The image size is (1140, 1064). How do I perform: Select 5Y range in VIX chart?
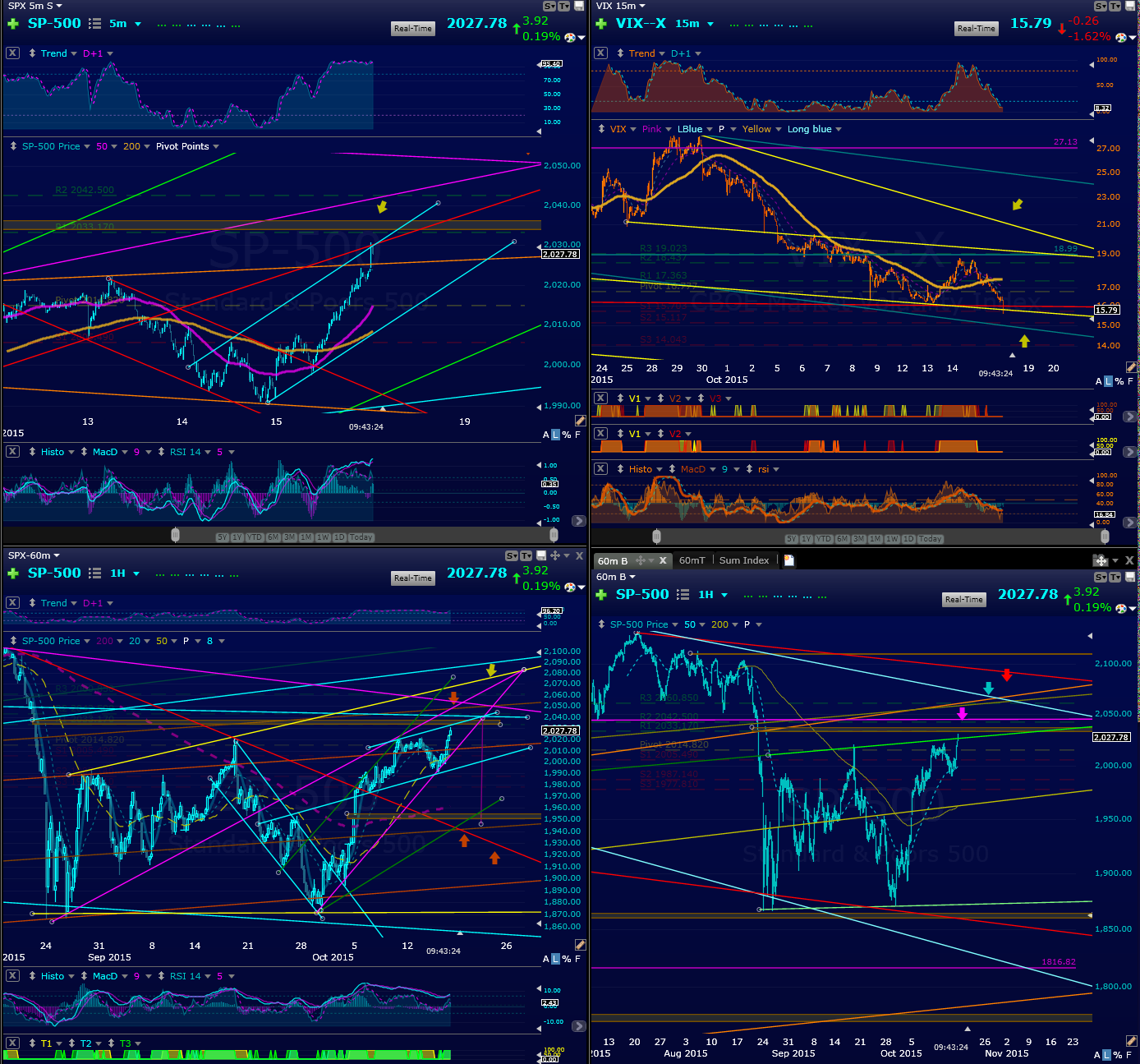pos(791,539)
